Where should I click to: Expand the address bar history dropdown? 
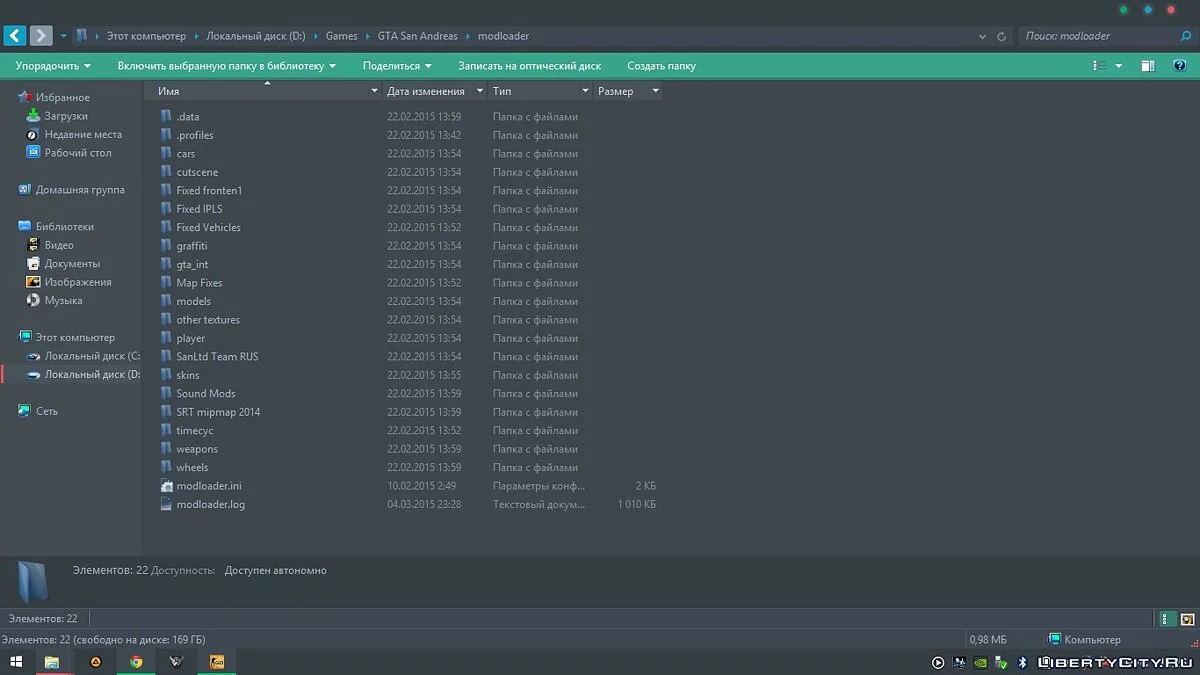pos(983,36)
